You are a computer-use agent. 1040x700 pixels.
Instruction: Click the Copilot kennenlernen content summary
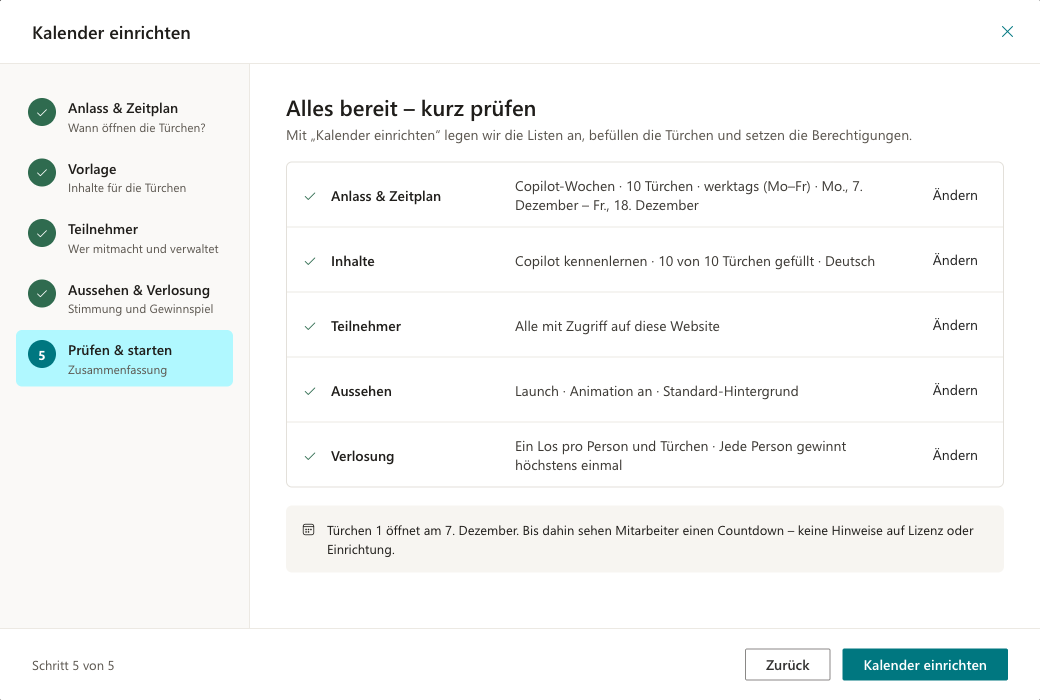point(694,261)
